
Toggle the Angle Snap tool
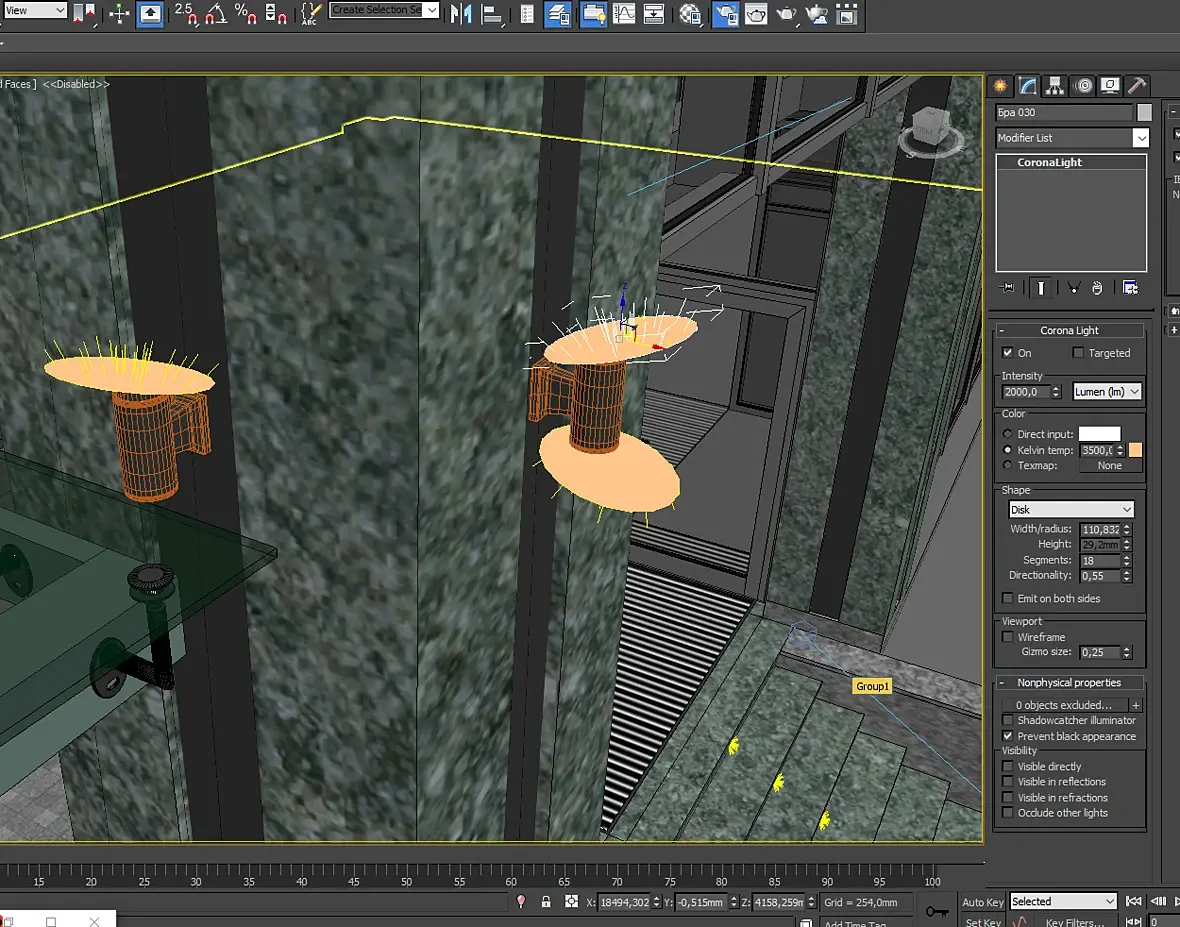(x=215, y=14)
